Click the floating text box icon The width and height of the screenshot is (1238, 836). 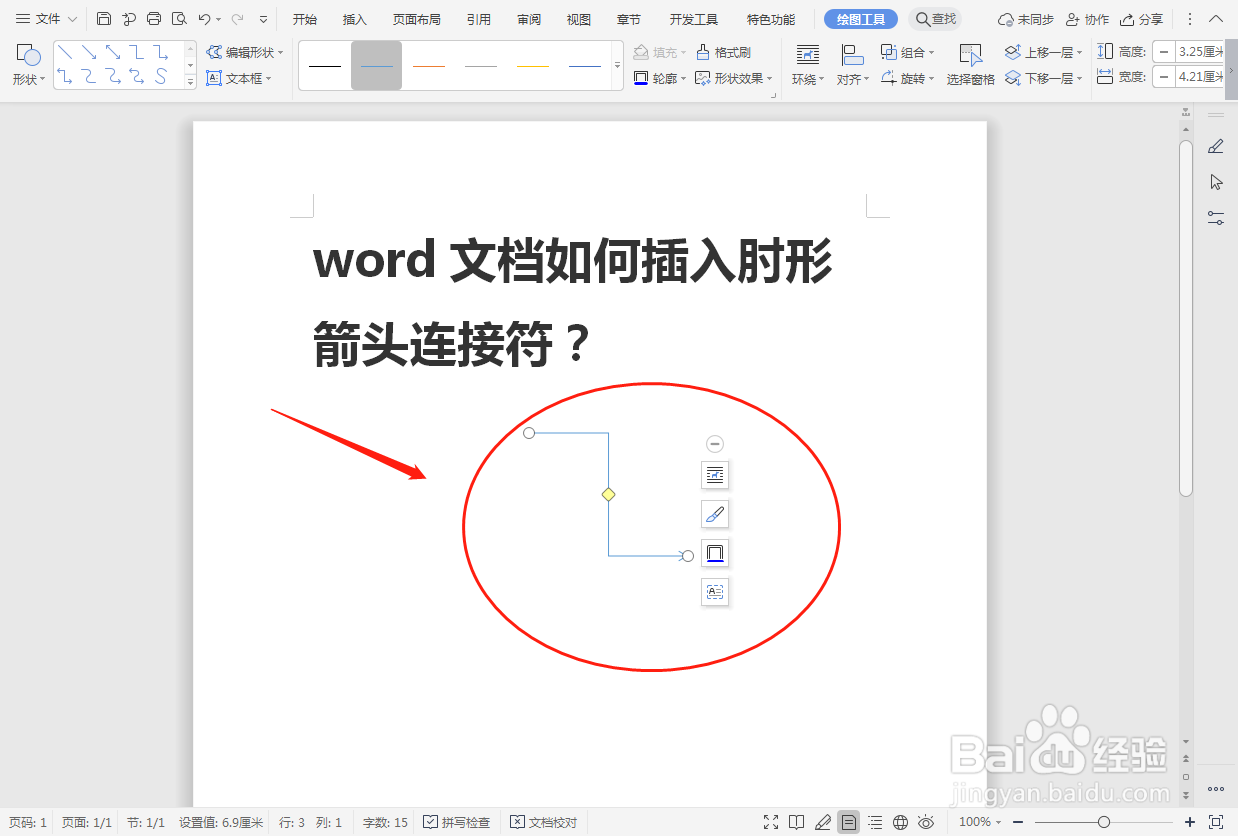[715, 592]
